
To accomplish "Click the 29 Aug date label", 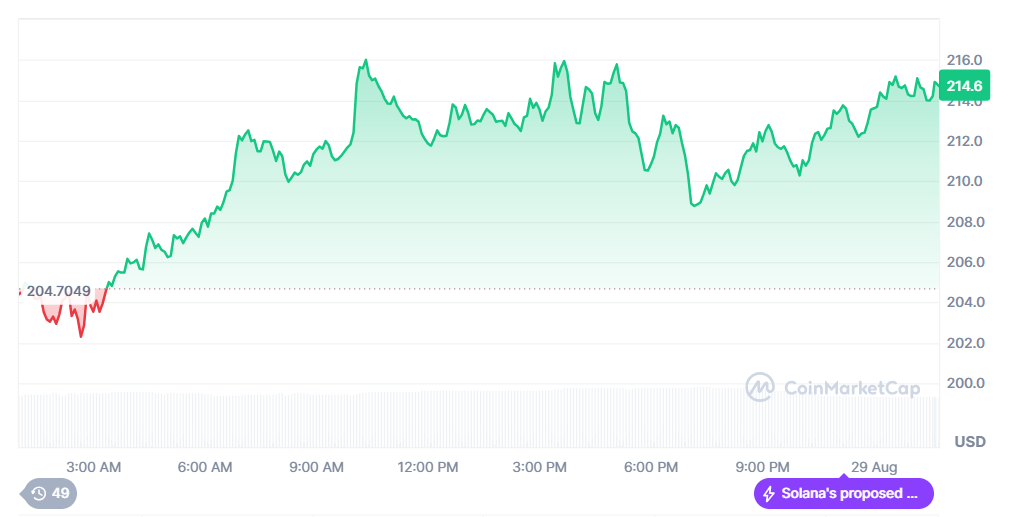I will [874, 467].
